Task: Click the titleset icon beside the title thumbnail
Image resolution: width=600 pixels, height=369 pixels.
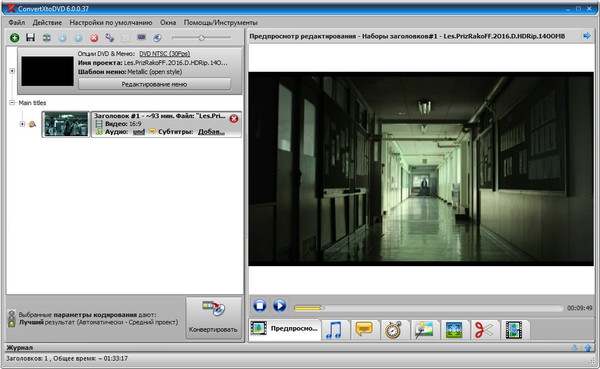Action: click(33, 124)
